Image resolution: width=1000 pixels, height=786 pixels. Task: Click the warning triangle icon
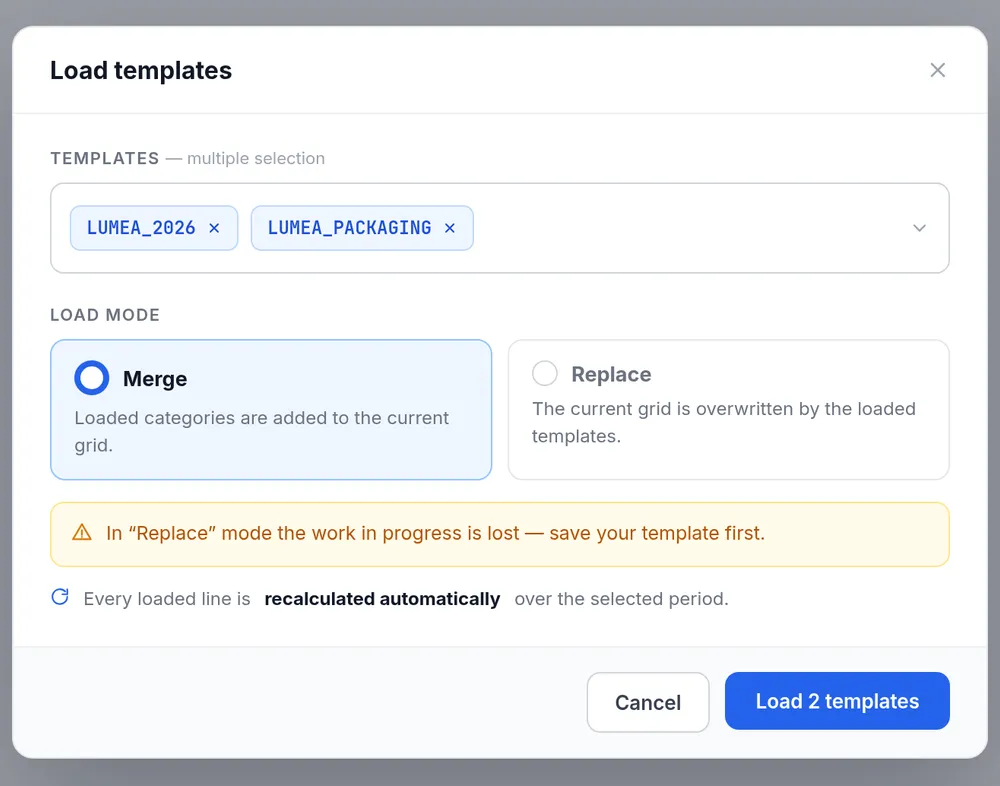(x=82, y=533)
